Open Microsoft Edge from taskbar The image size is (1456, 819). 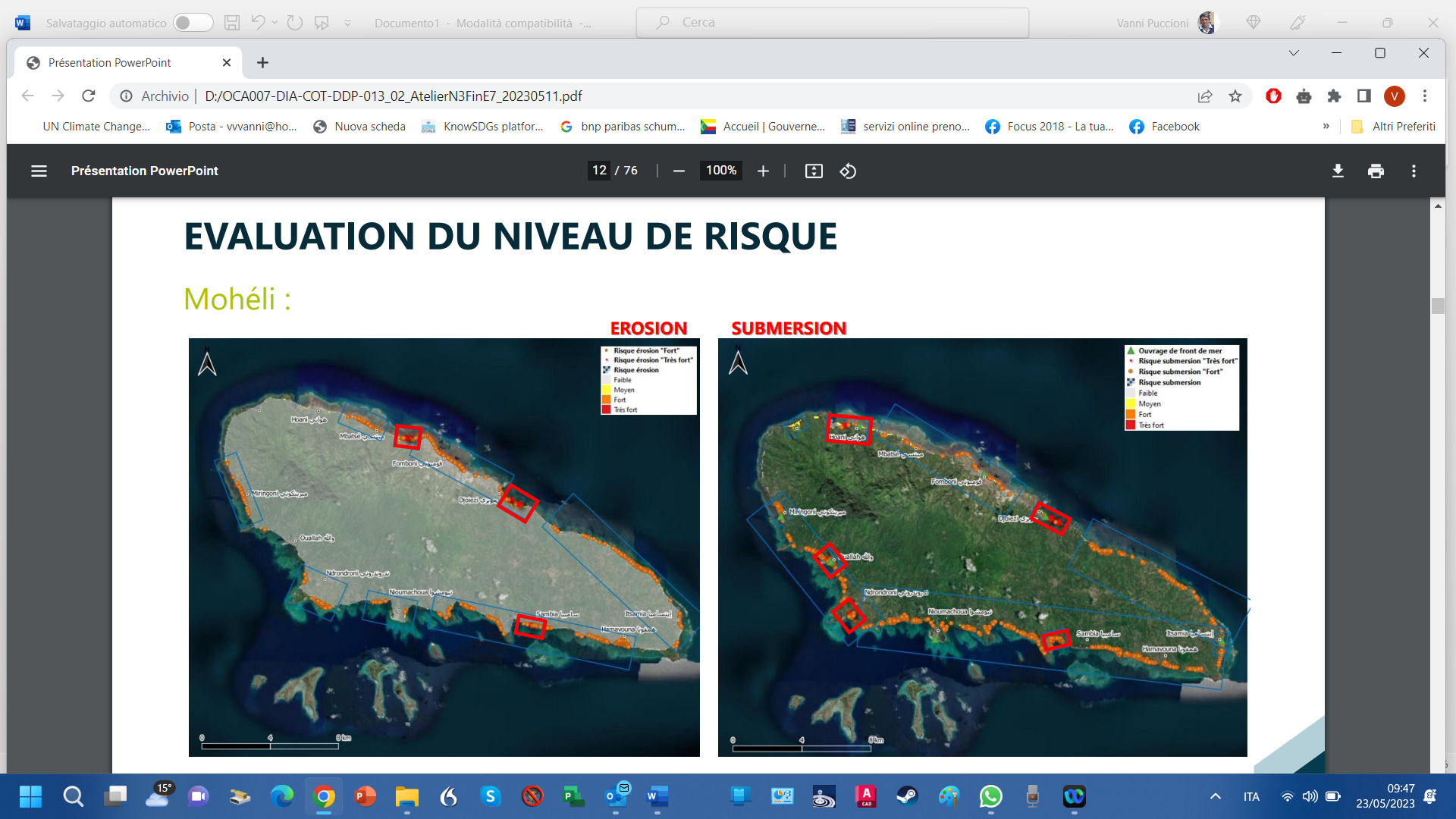click(282, 796)
